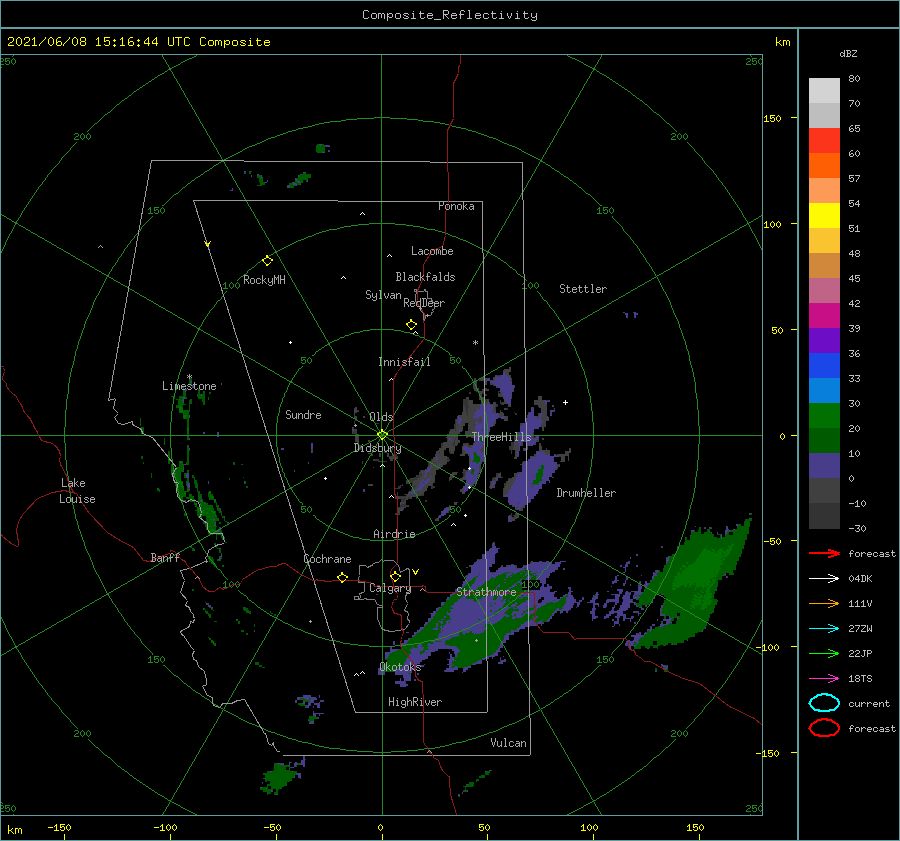Image resolution: width=900 pixels, height=841 pixels.
Task: Click the ThreeHills town label
Action: 502,437
